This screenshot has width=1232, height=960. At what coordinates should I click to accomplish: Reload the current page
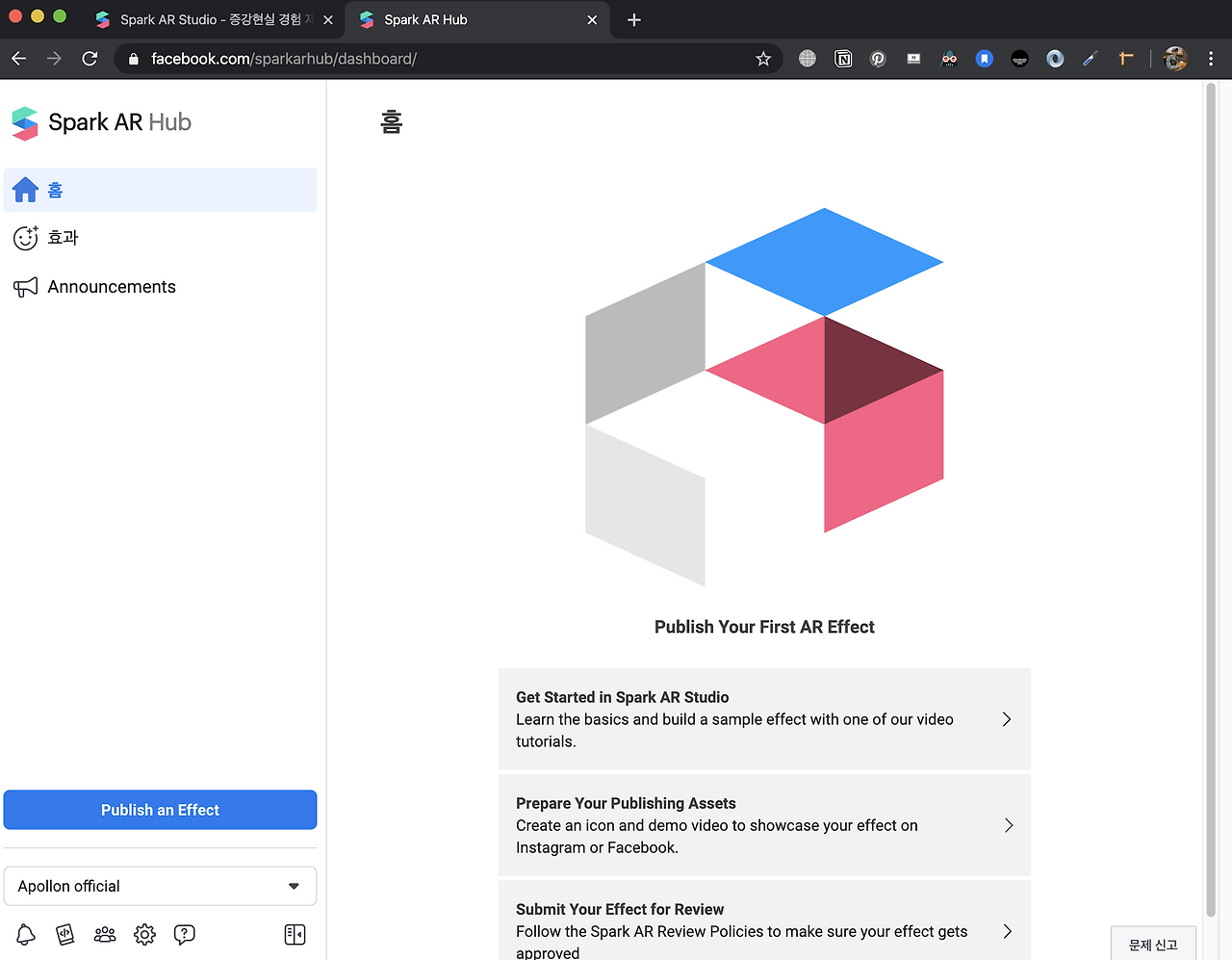point(90,59)
